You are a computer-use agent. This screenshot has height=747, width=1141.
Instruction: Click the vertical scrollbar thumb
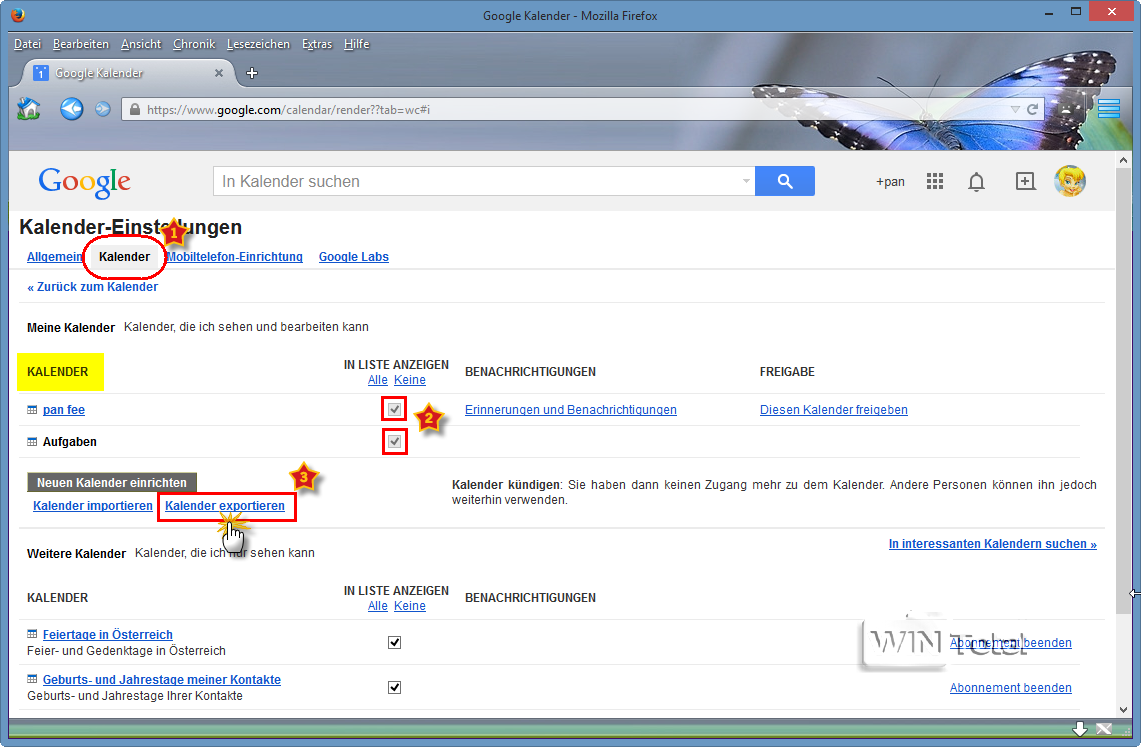coord(1124,389)
